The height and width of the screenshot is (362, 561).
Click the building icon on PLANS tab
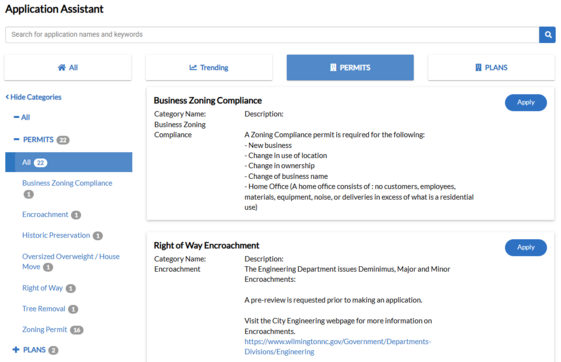478,68
